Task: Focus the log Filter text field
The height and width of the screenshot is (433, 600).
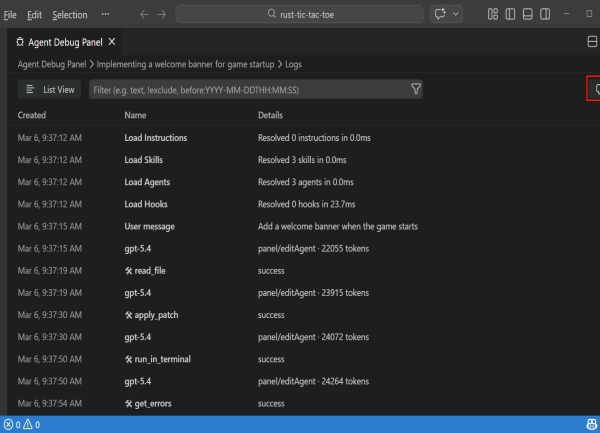Action: coord(256,90)
